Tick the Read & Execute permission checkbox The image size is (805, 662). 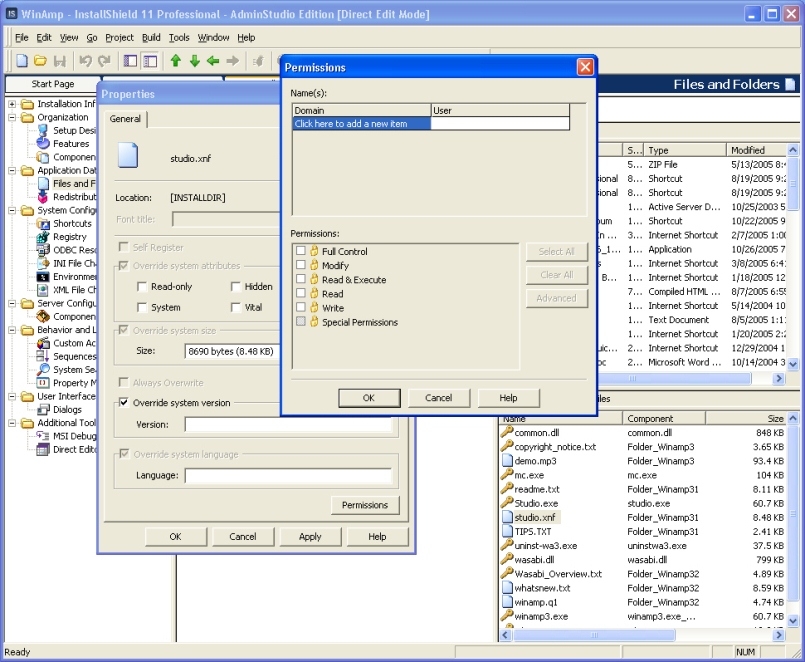pos(301,280)
